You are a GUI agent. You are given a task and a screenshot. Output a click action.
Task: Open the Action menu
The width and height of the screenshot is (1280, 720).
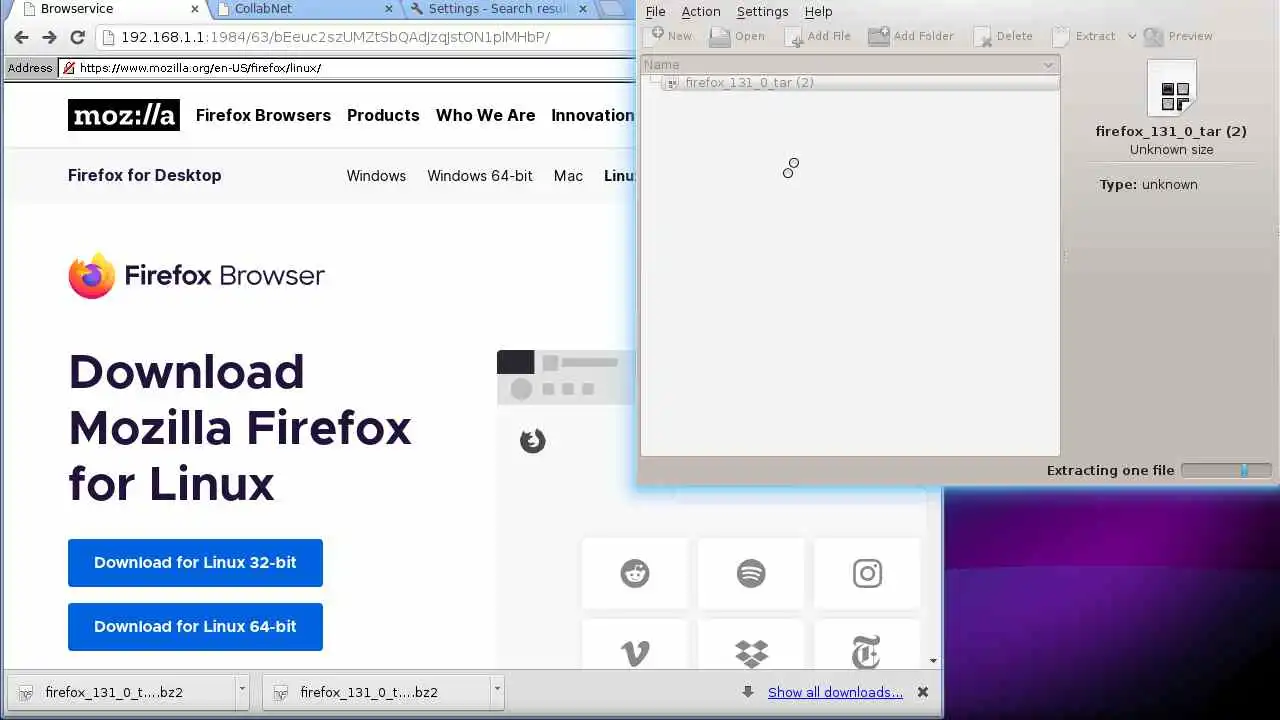(701, 11)
